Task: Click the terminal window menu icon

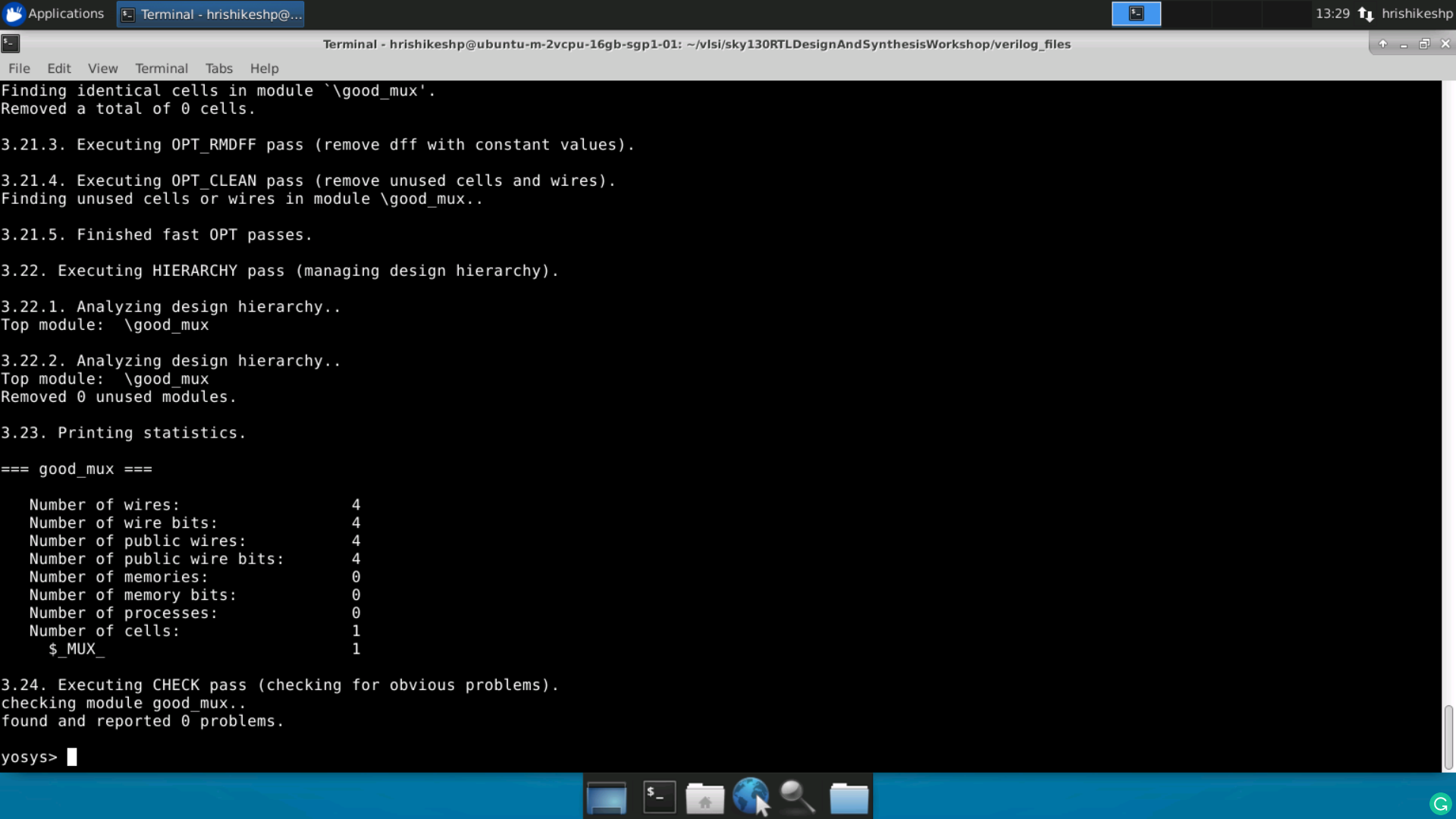Action: tap(11, 44)
